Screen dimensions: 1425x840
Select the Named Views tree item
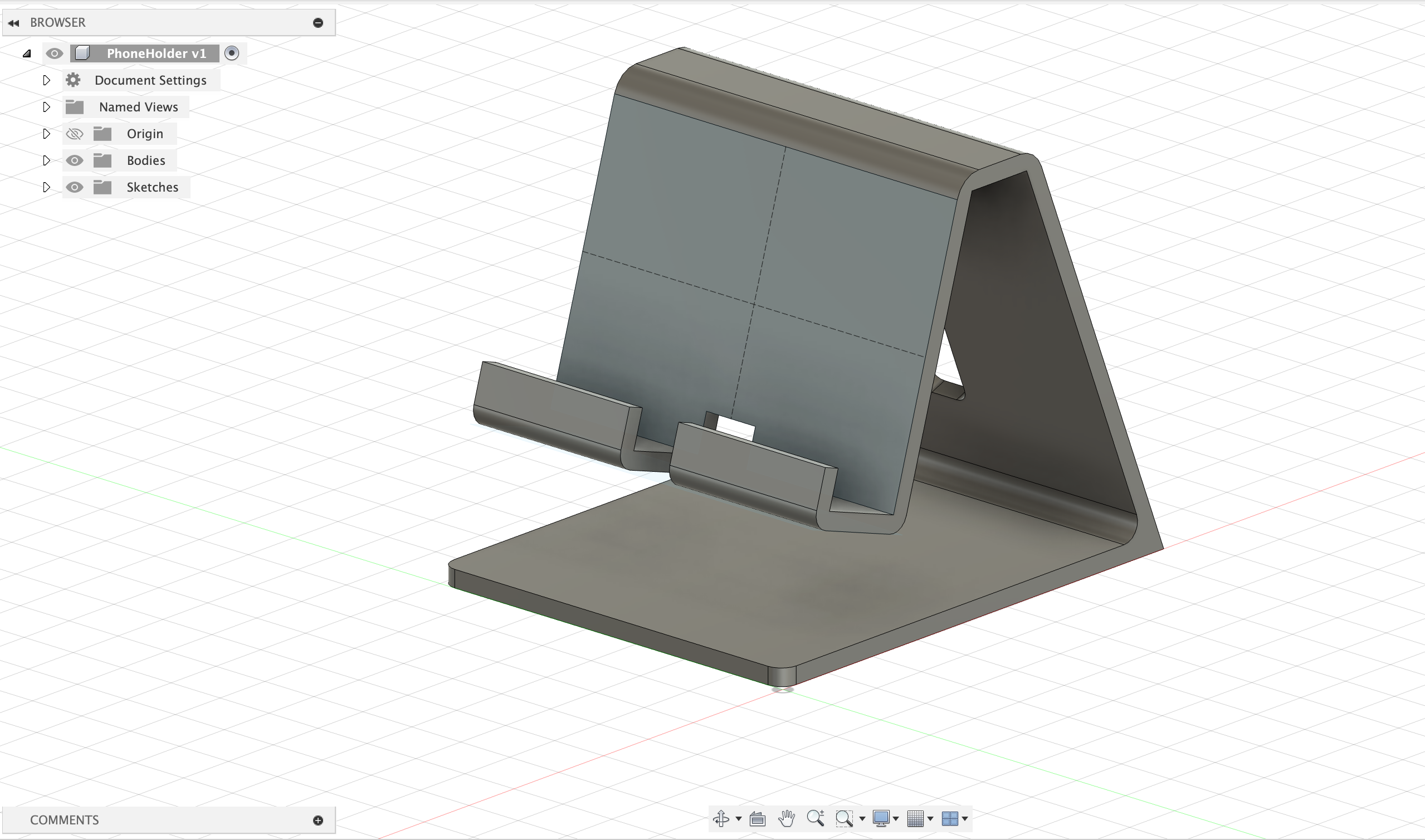point(139,107)
